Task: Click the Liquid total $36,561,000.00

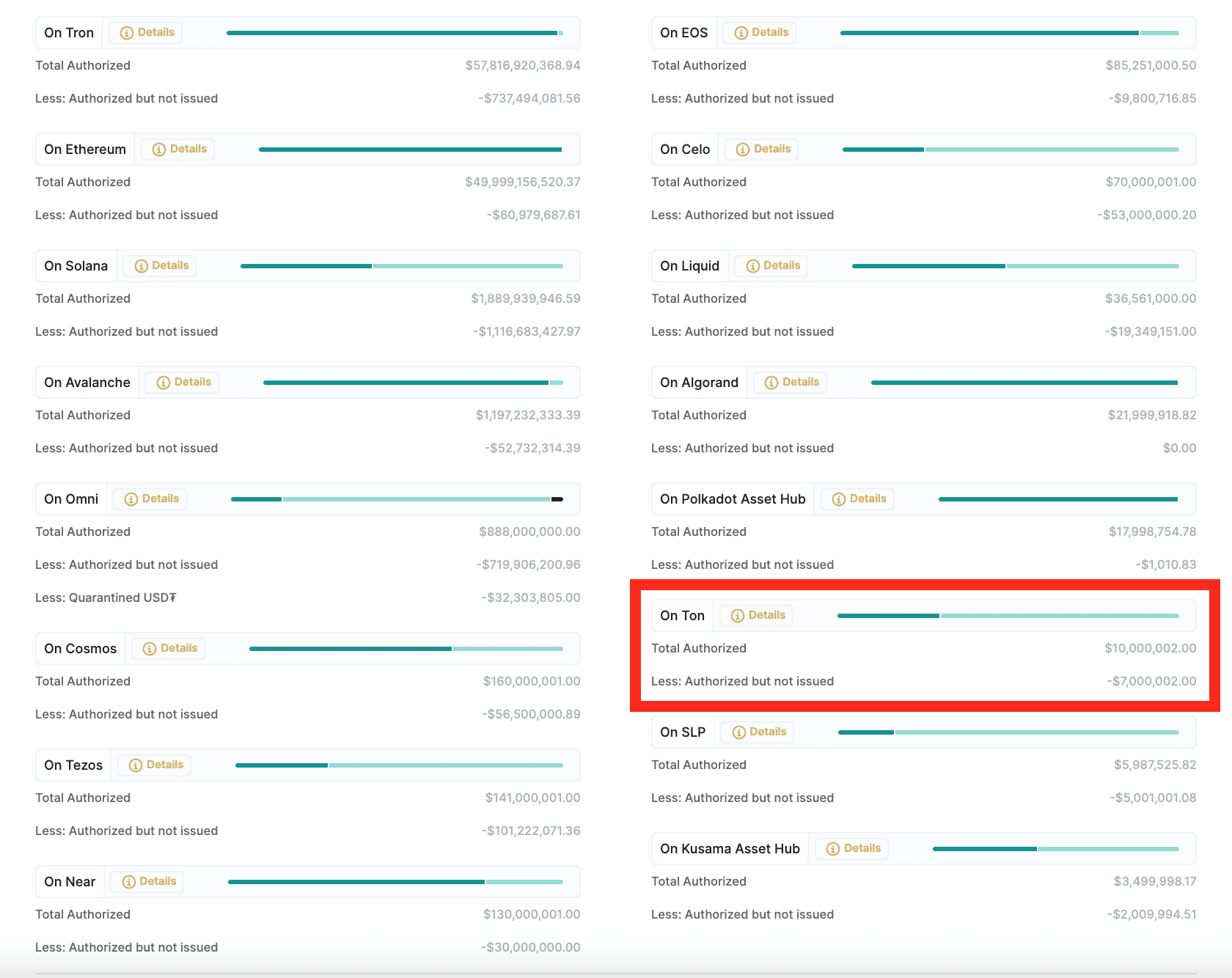Action: point(1151,299)
